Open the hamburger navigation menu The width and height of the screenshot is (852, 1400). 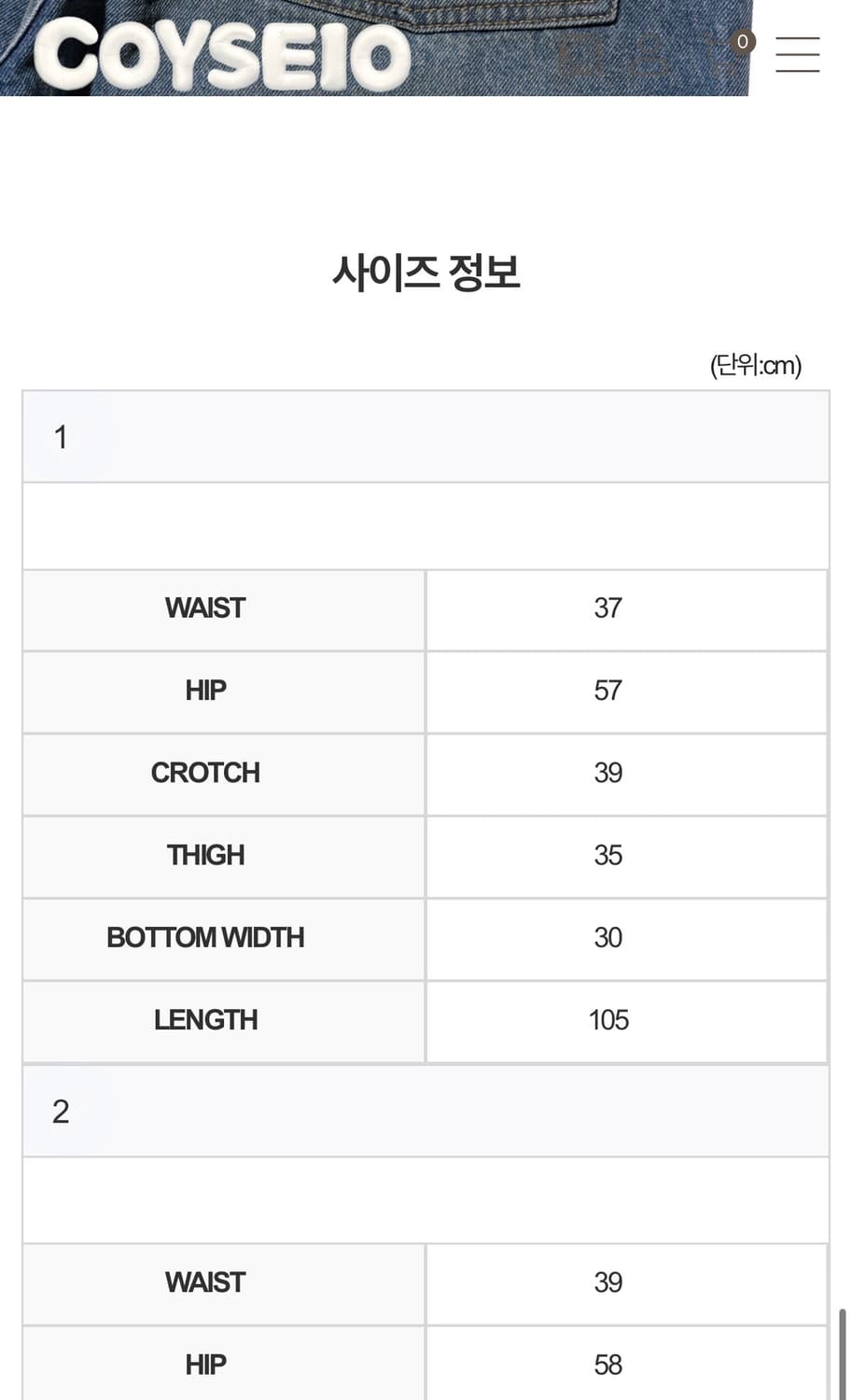click(x=798, y=54)
